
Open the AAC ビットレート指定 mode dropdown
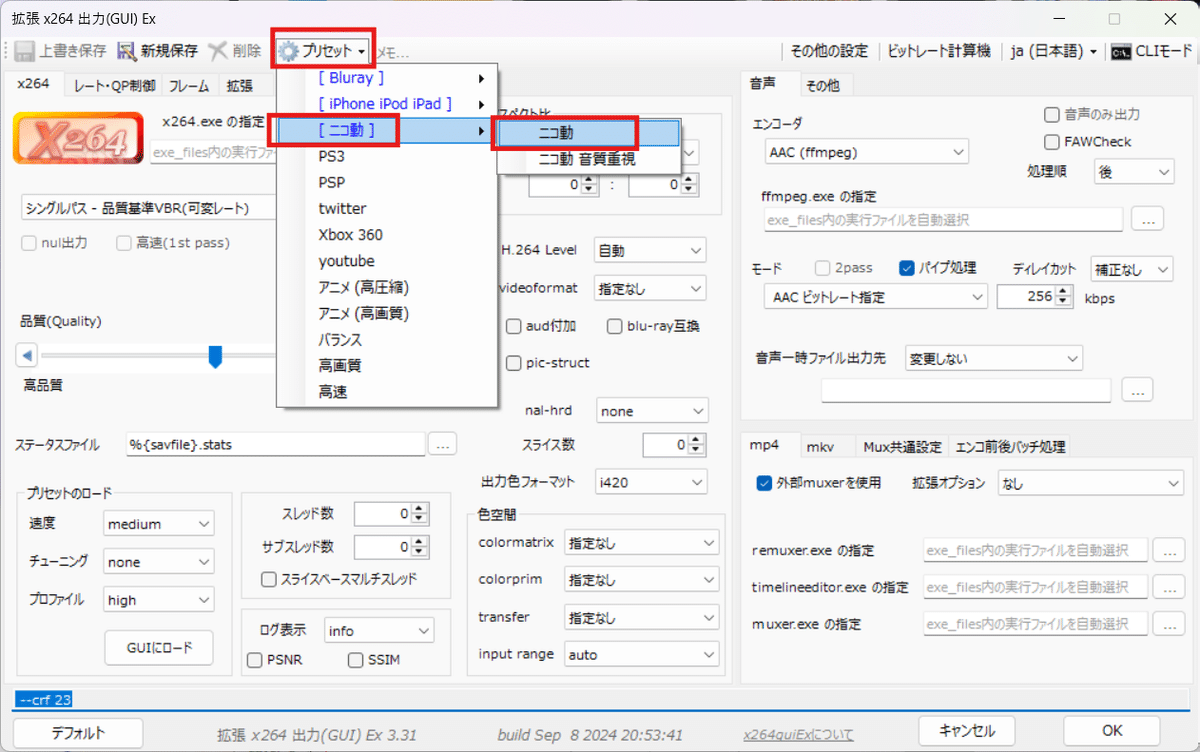tap(875, 297)
